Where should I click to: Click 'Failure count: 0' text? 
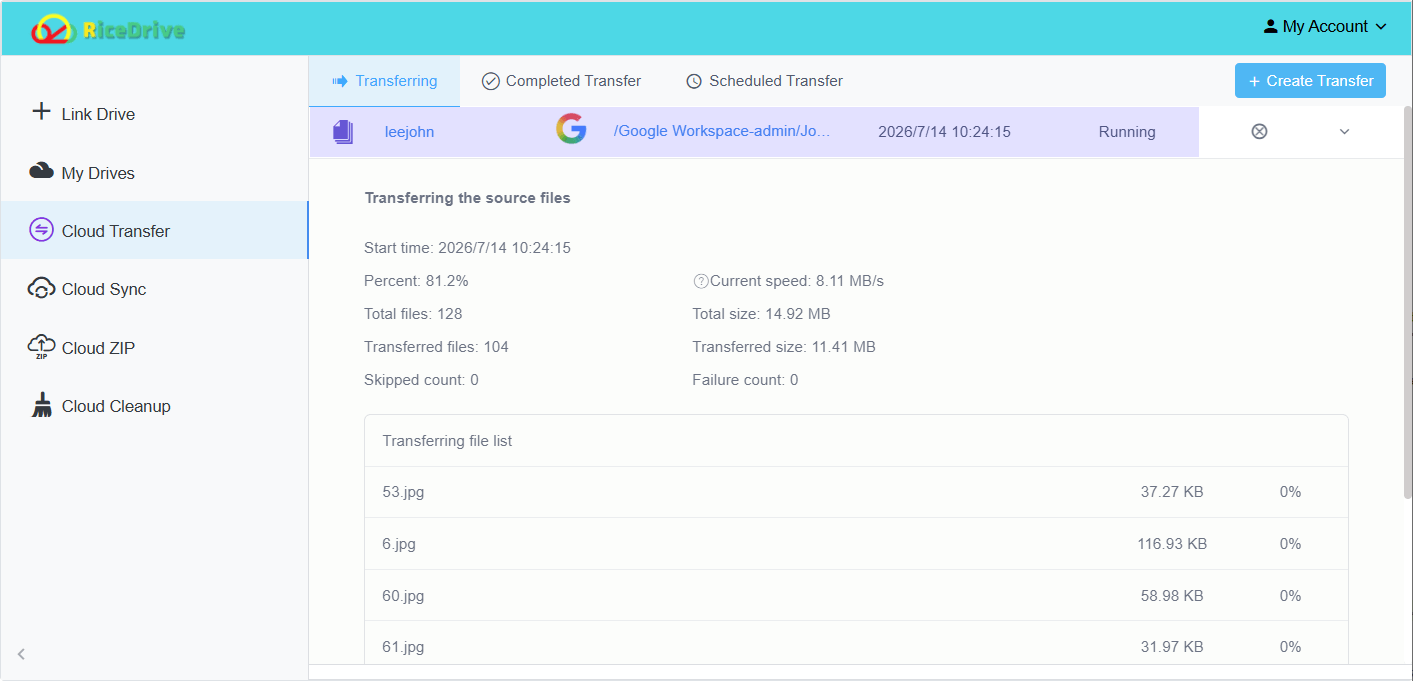[745, 380]
